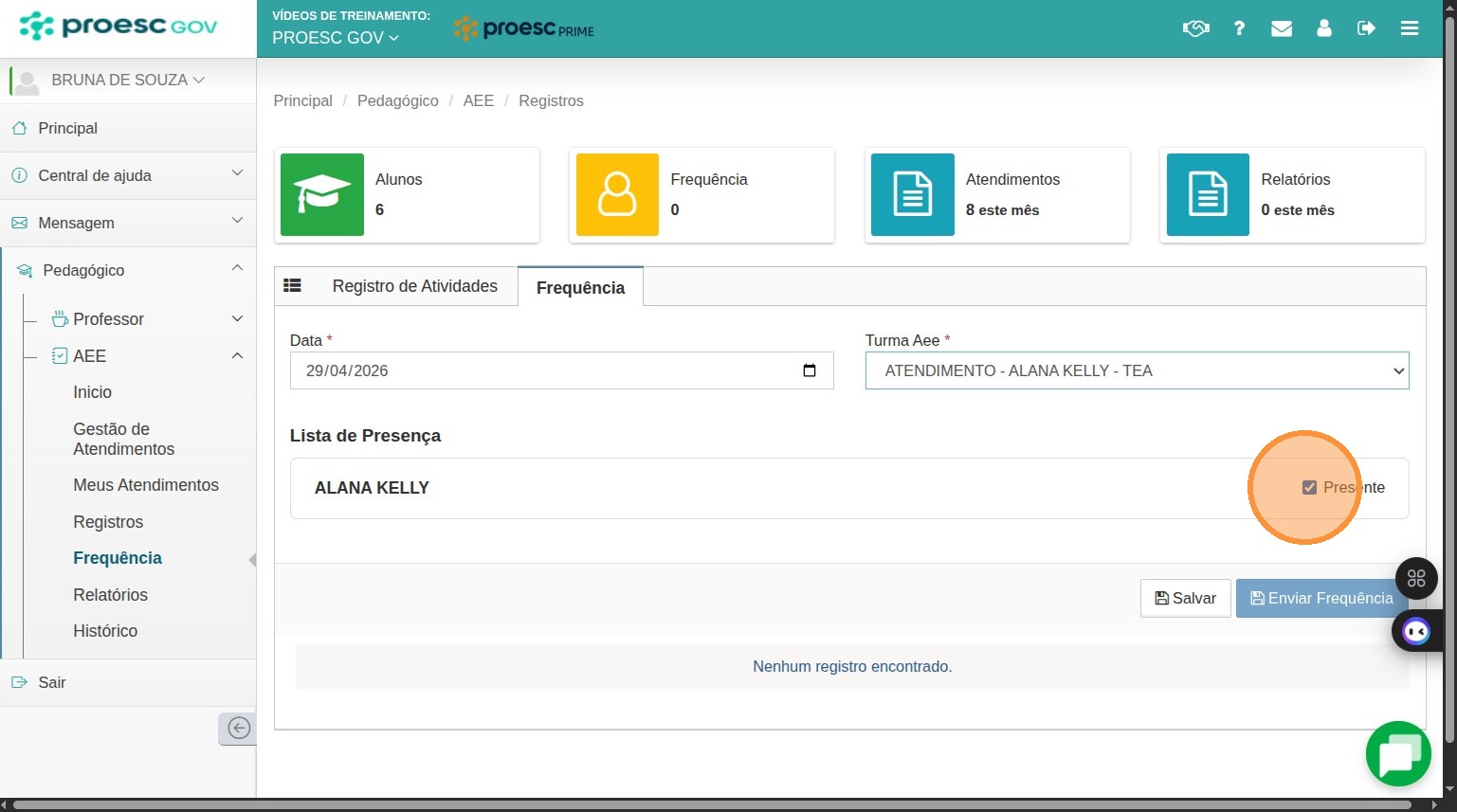Screen dimensions: 1457x812
Task: Expand the Central de ajuda menu
Action: 128,175
